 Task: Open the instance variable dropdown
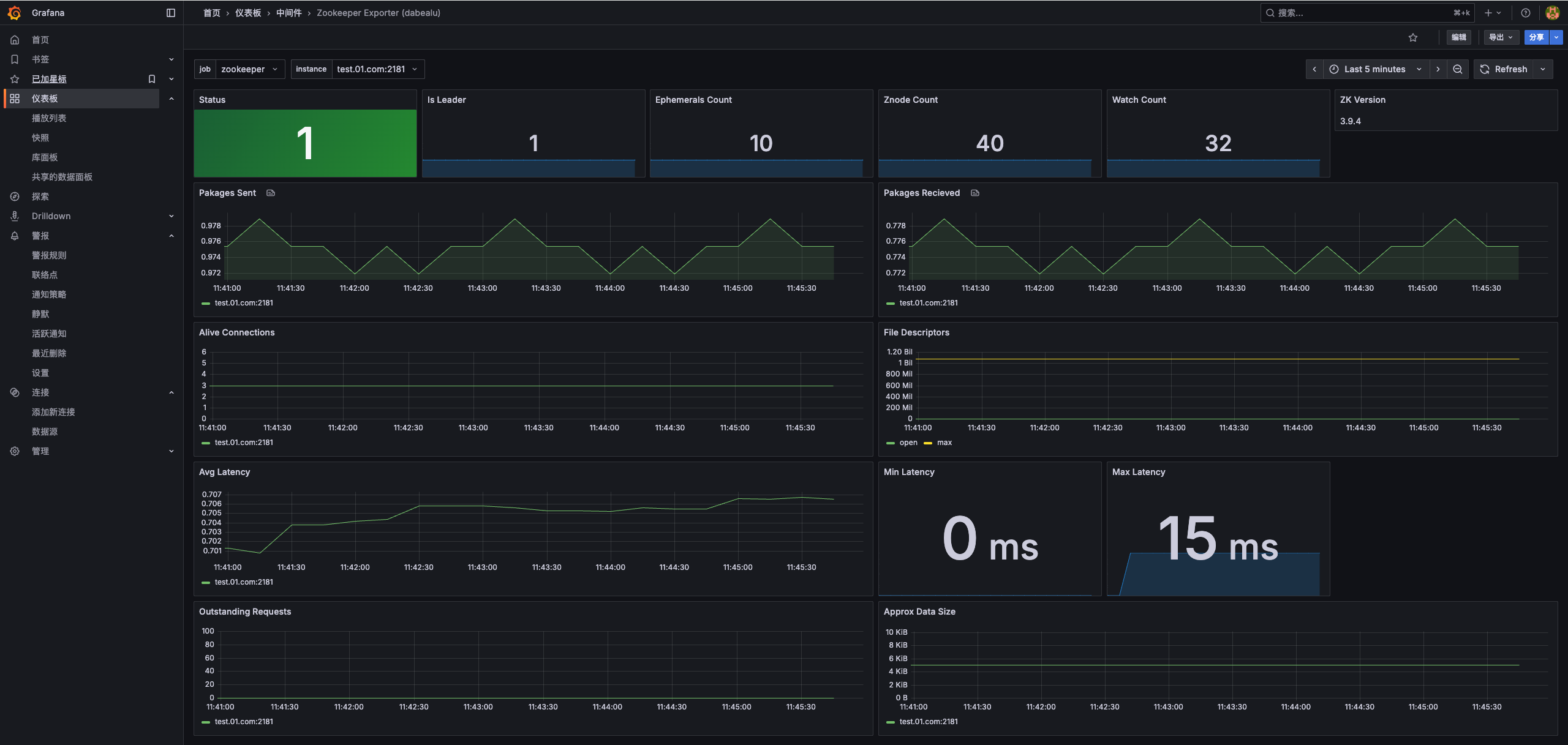(x=378, y=69)
